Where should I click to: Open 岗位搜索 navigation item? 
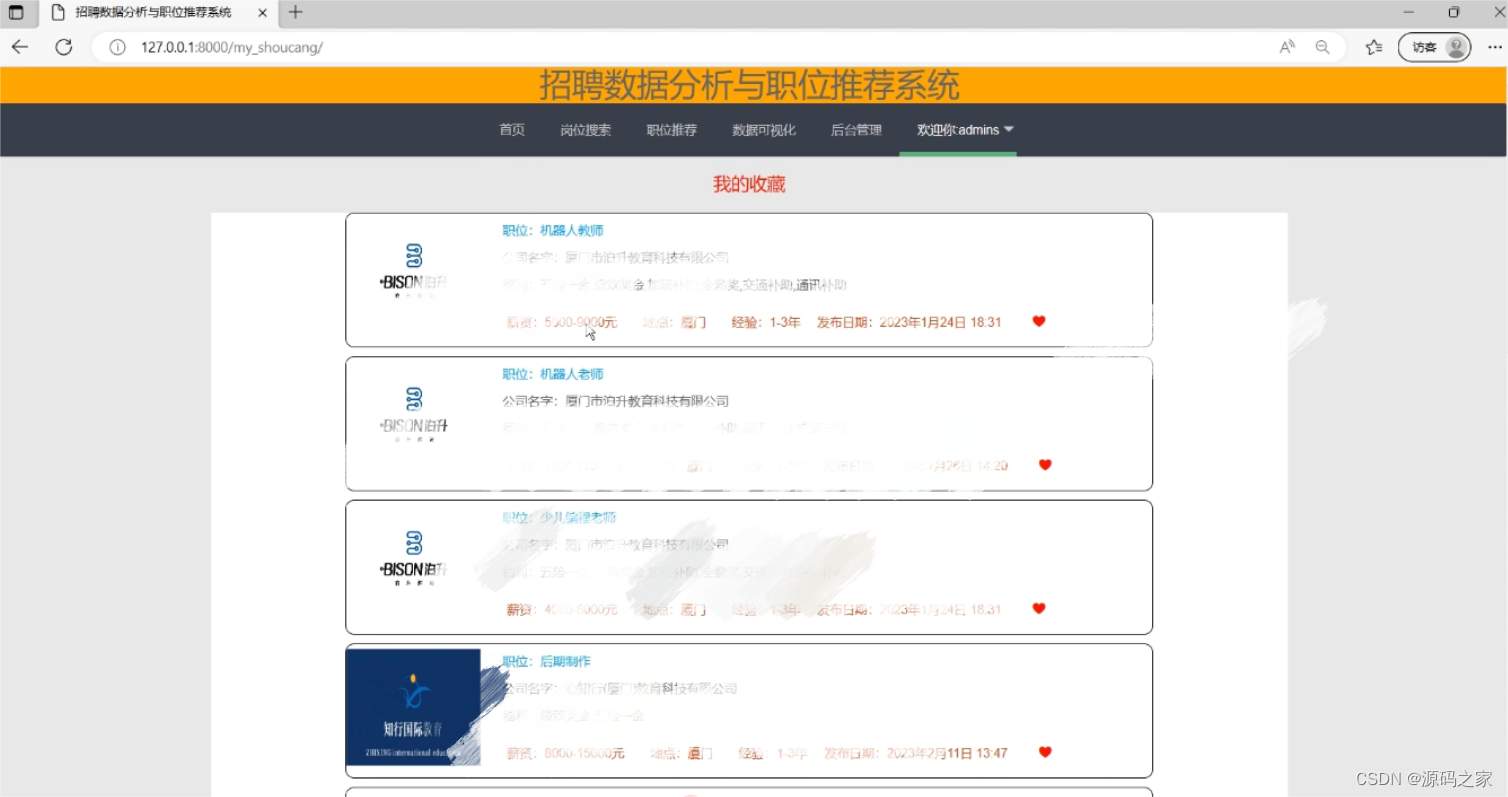click(585, 130)
